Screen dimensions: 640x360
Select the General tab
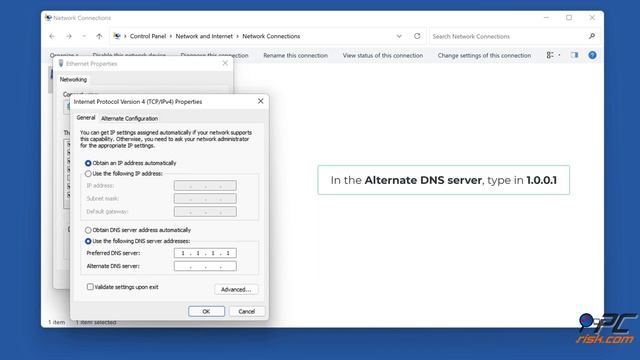pyautogui.click(x=86, y=118)
